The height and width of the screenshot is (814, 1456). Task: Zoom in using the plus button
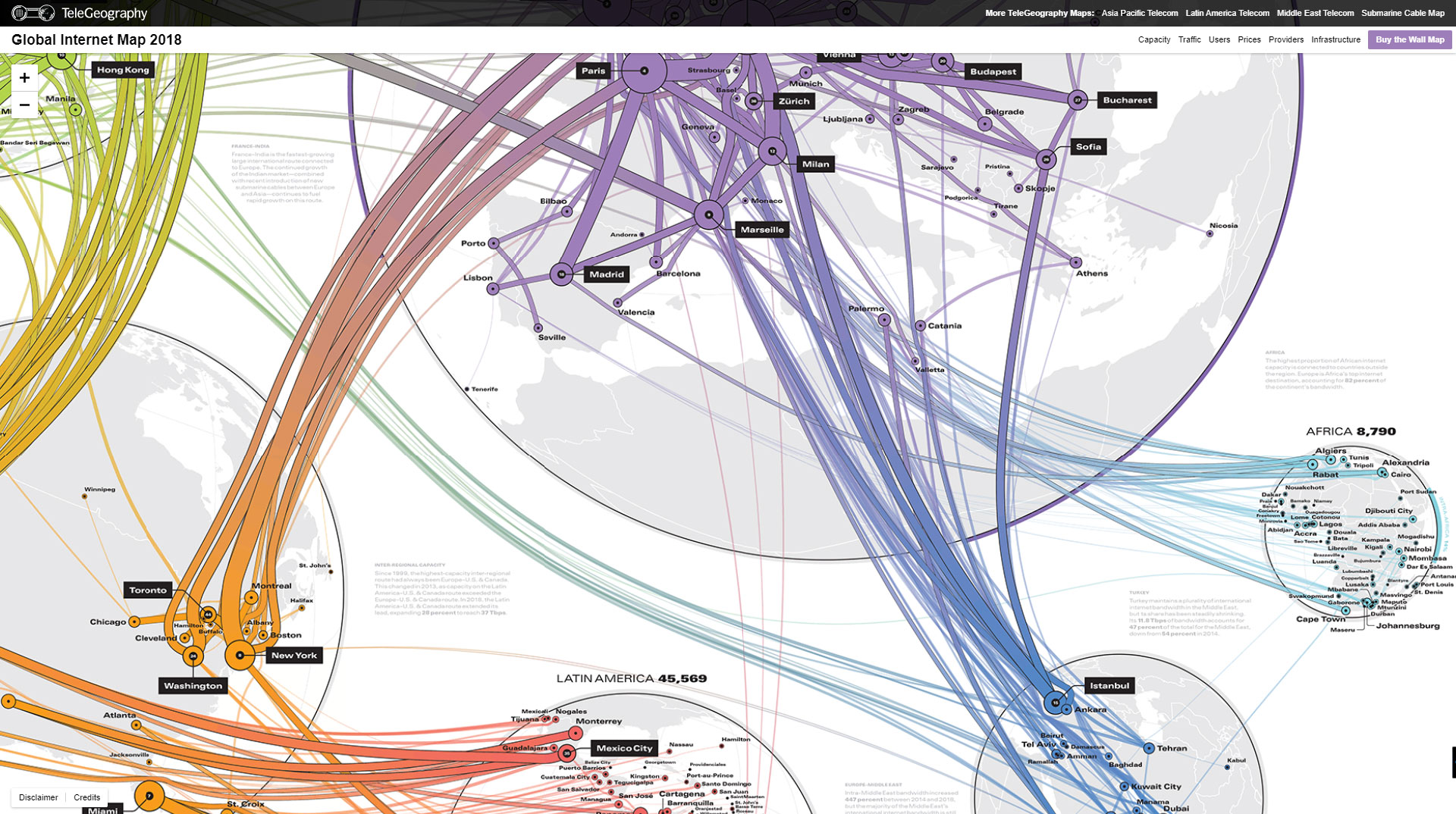24,78
